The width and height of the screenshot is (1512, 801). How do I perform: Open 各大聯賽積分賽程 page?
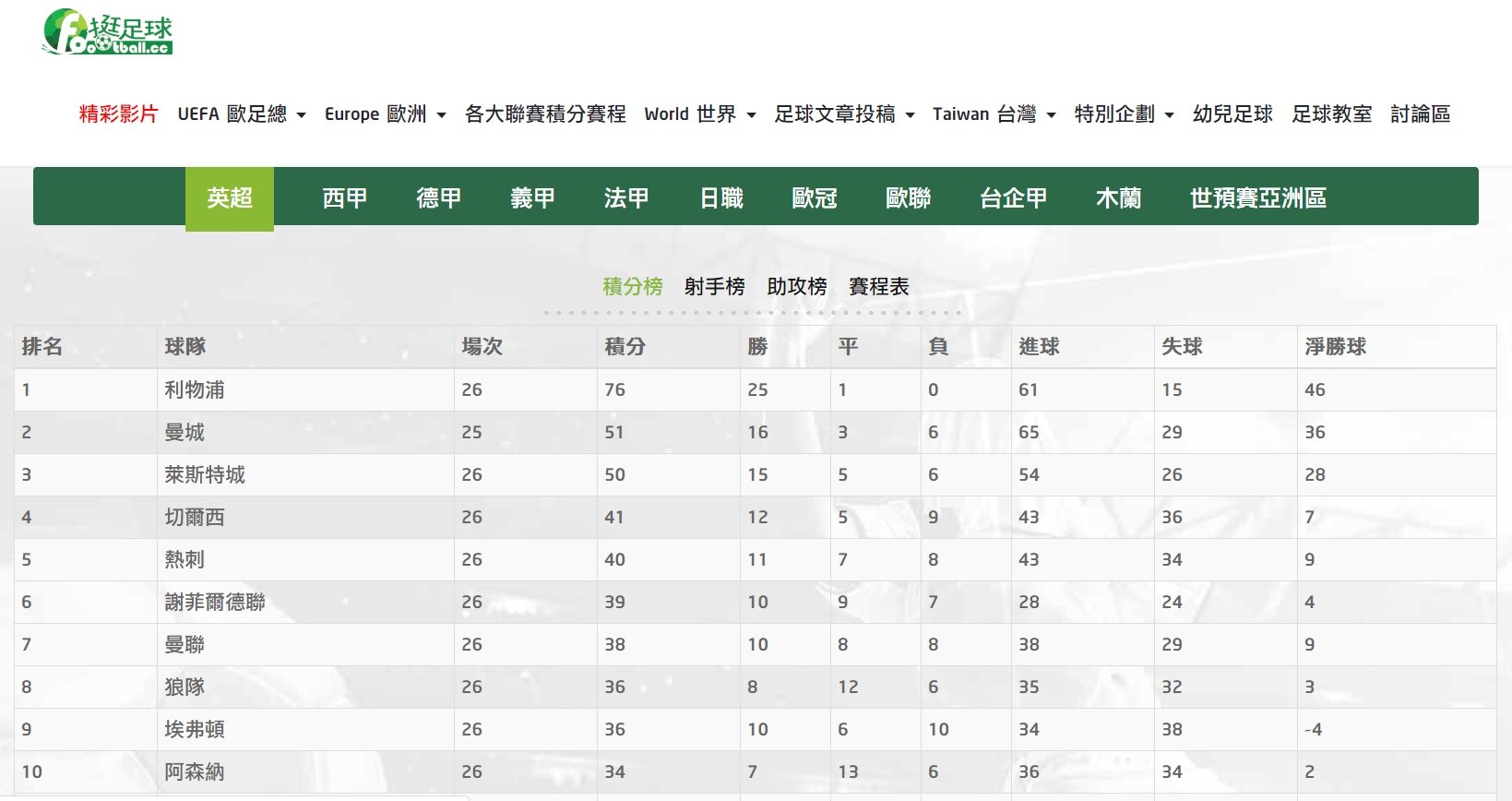pyautogui.click(x=545, y=114)
